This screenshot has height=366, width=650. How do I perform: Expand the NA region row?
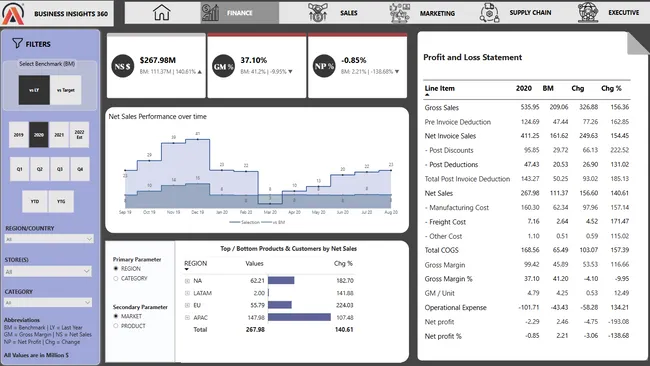187,281
